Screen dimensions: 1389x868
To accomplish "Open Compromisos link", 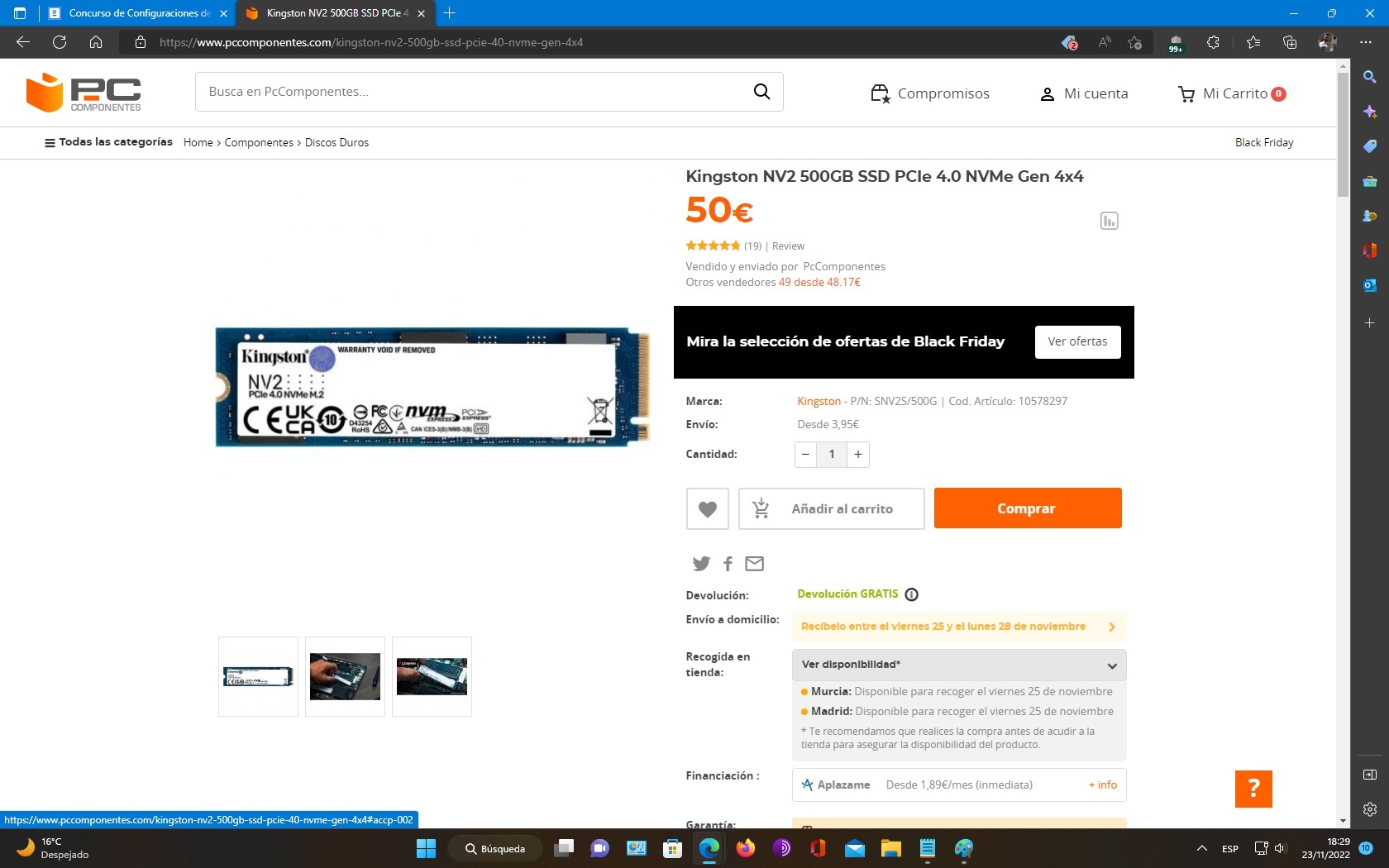I will tap(930, 93).
